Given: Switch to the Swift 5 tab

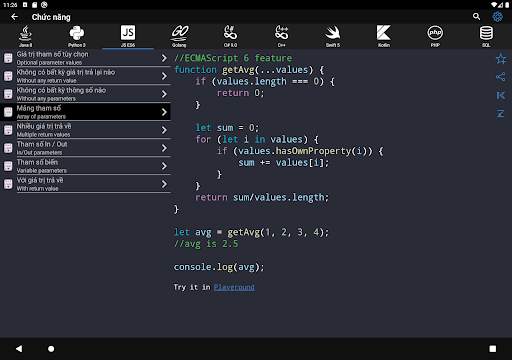Looking at the screenshot, I should [333, 36].
